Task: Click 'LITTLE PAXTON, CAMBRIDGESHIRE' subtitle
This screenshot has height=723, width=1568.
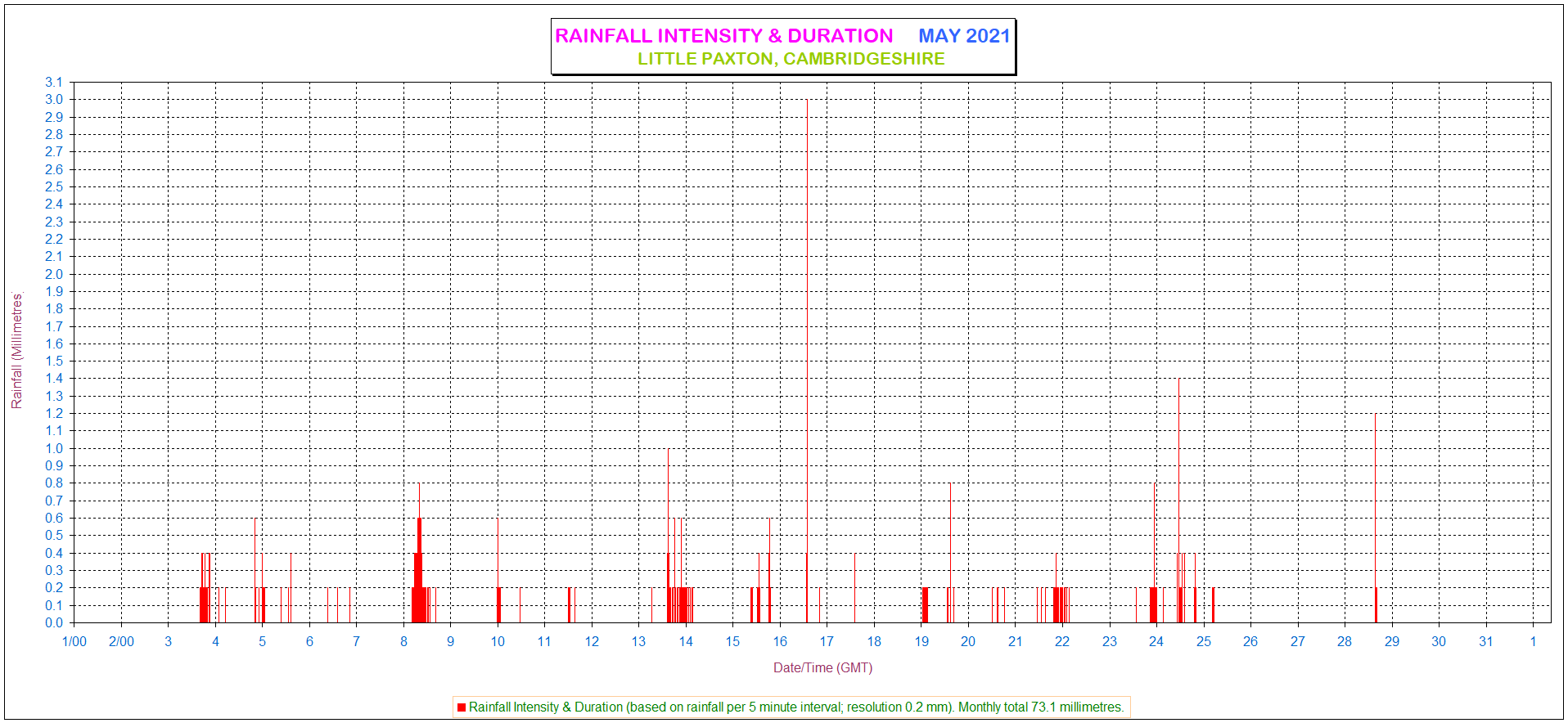Action: pos(791,59)
